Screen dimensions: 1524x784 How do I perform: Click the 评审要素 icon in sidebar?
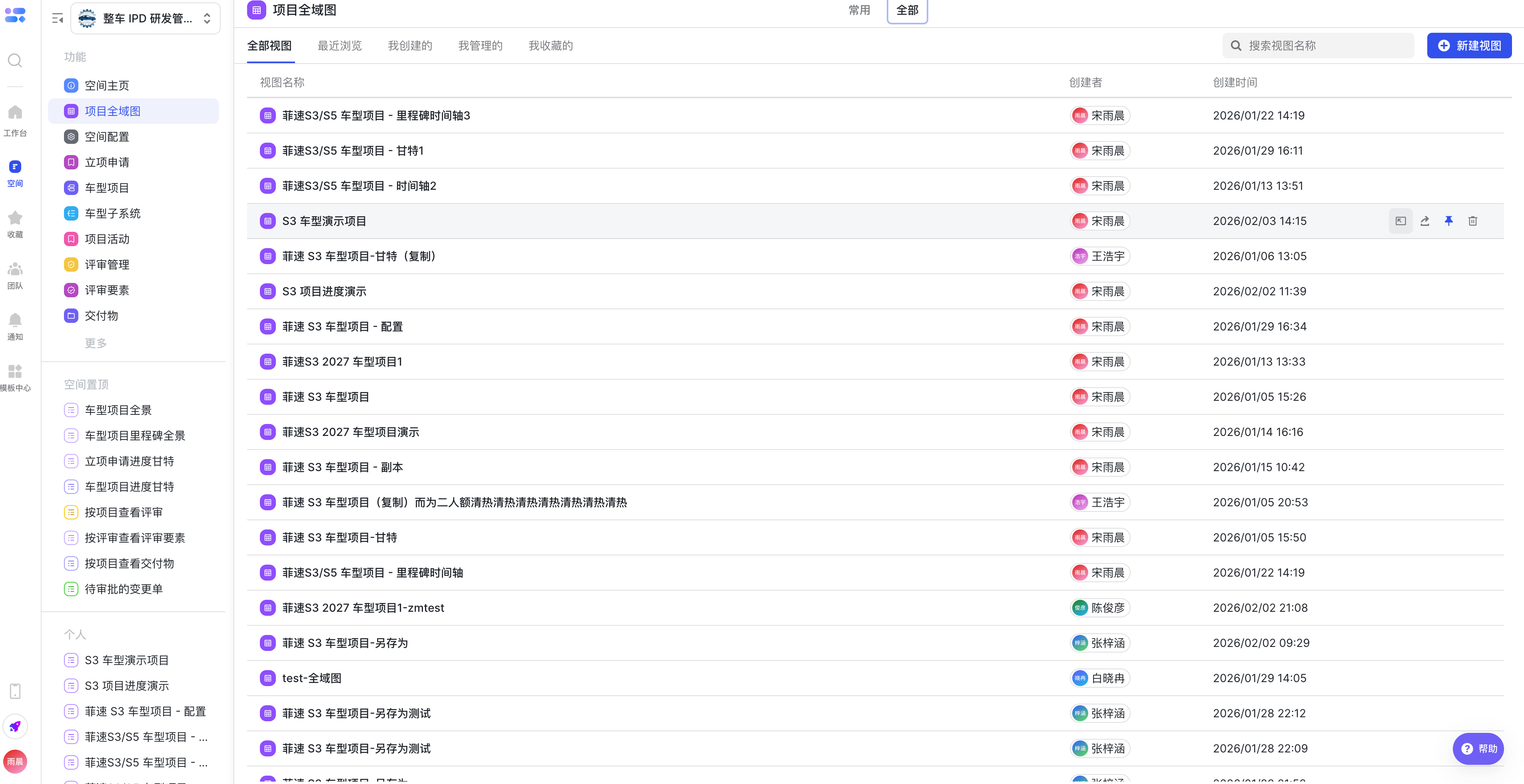pos(71,291)
